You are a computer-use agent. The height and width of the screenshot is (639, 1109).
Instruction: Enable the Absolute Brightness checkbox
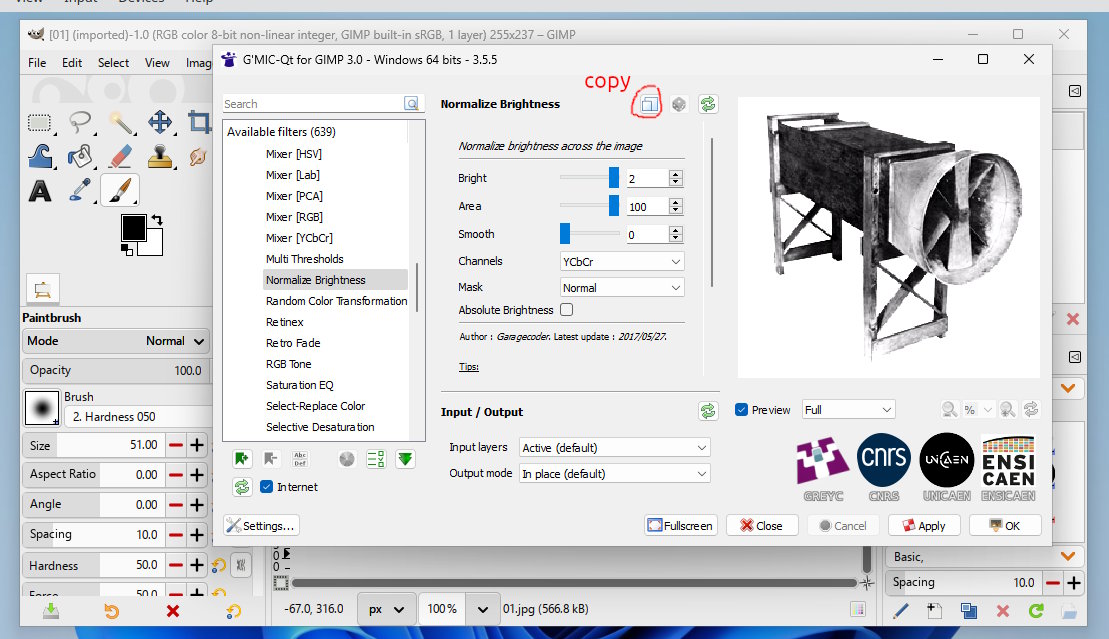click(x=567, y=310)
